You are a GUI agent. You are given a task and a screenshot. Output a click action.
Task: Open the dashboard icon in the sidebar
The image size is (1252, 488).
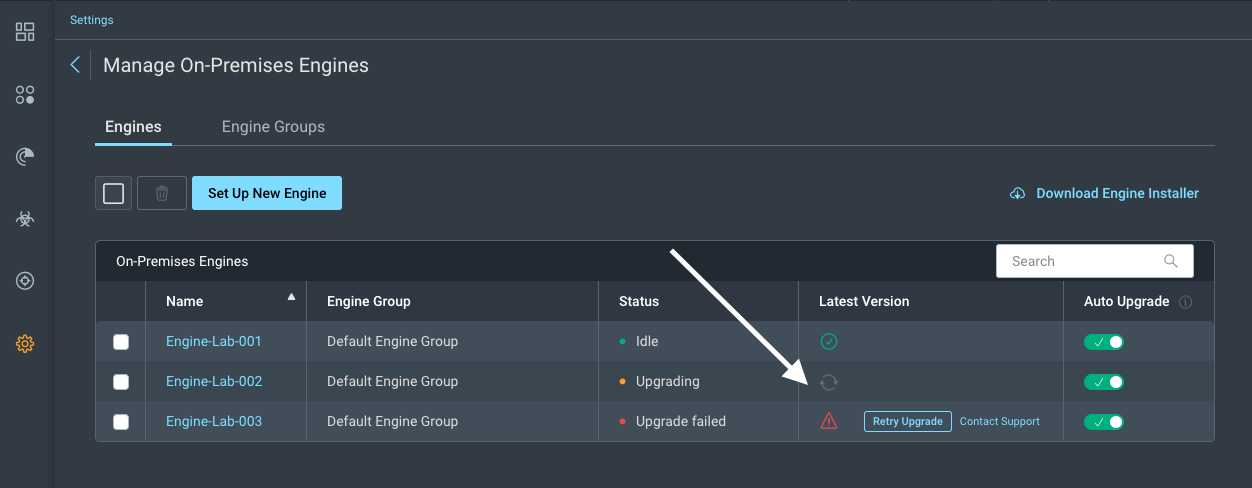[x=25, y=32]
